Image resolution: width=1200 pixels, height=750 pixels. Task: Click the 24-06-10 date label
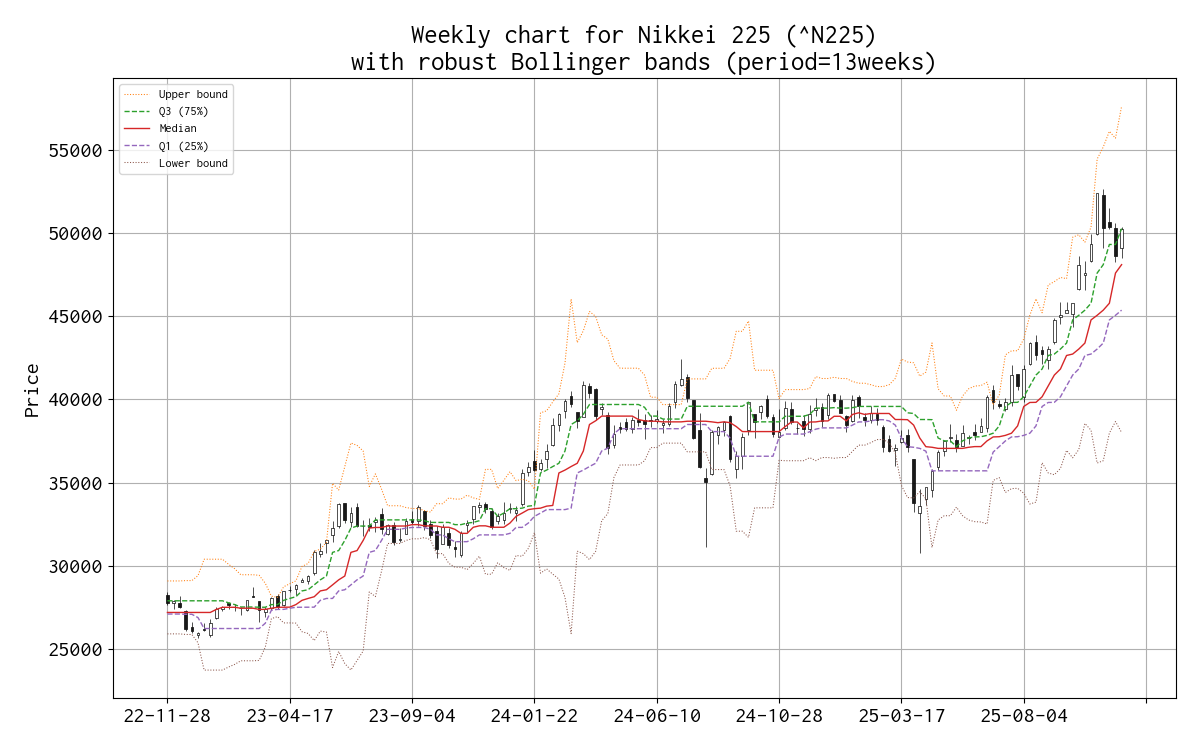(657, 718)
